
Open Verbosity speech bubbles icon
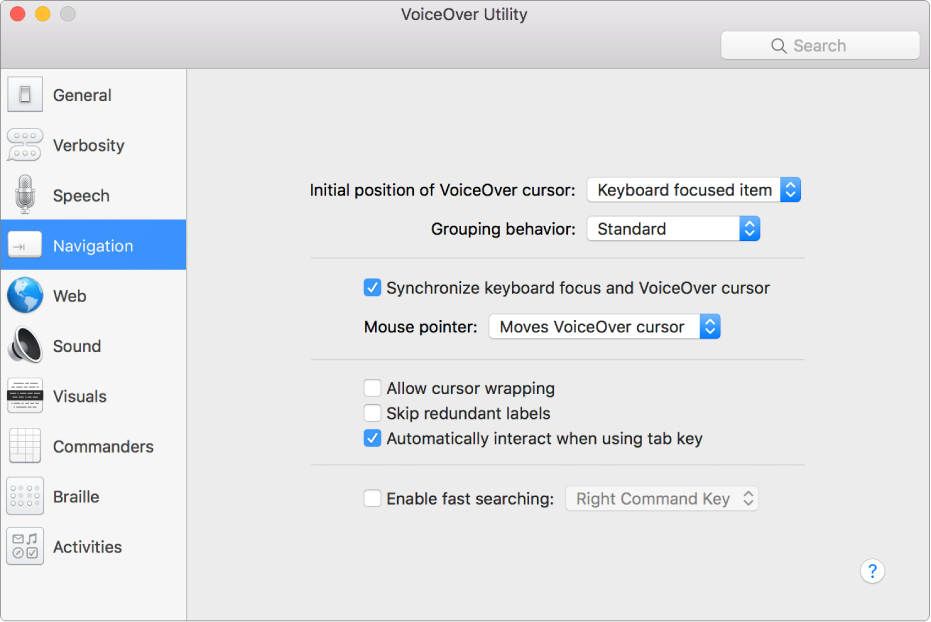click(x=25, y=145)
